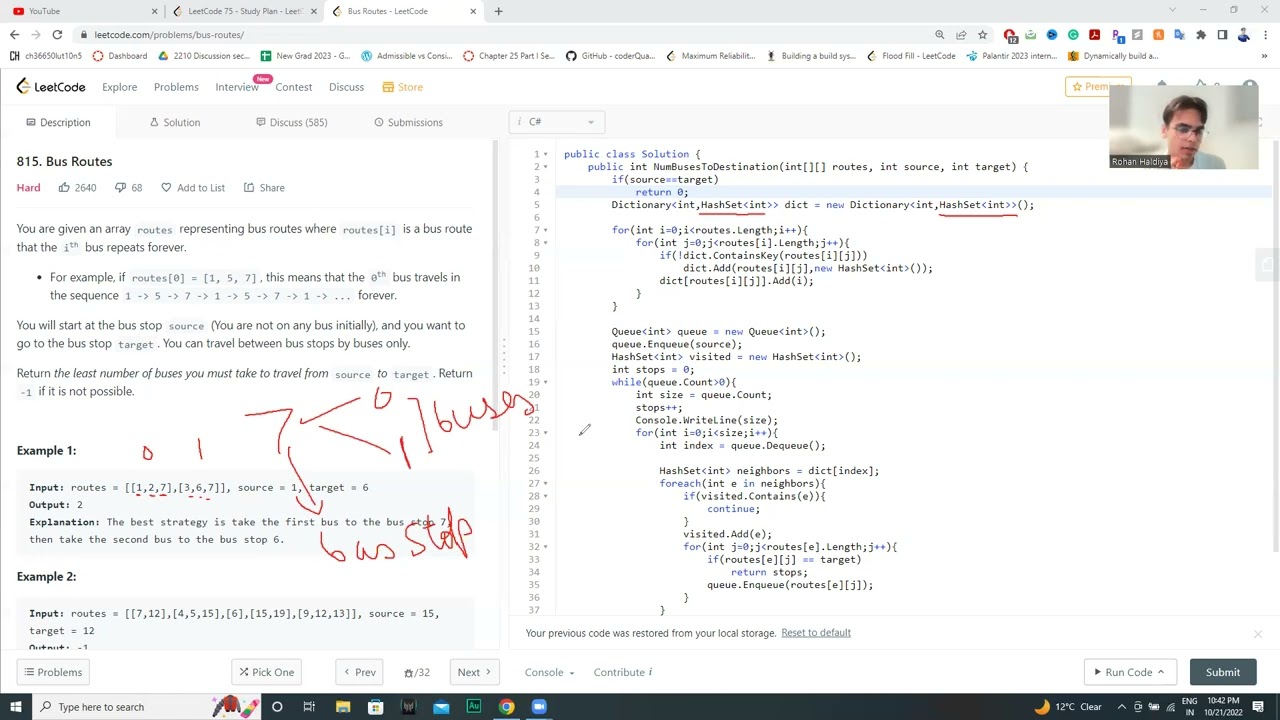Click the zoom magnifier icon in address bar

coord(940,34)
